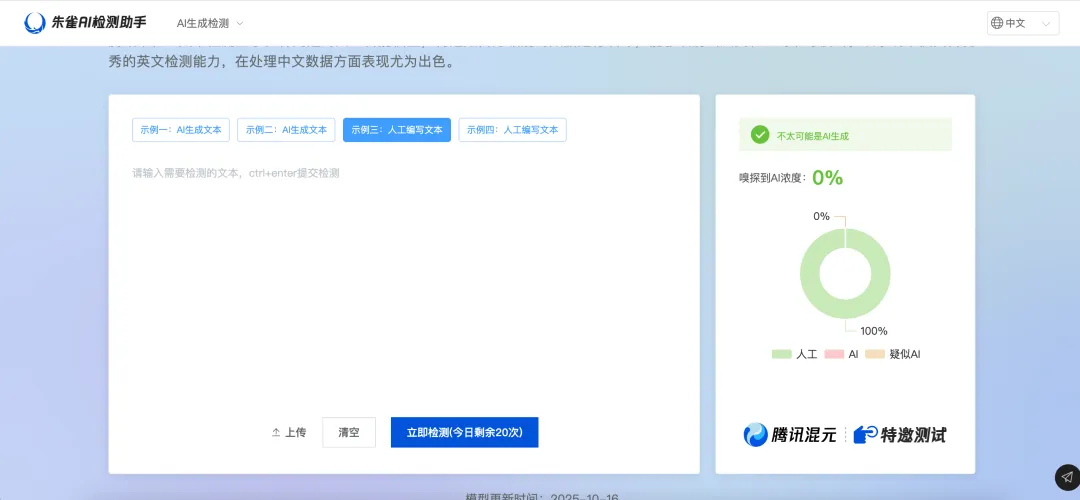Select 示例一：AI生成文本 sample

tap(181, 130)
